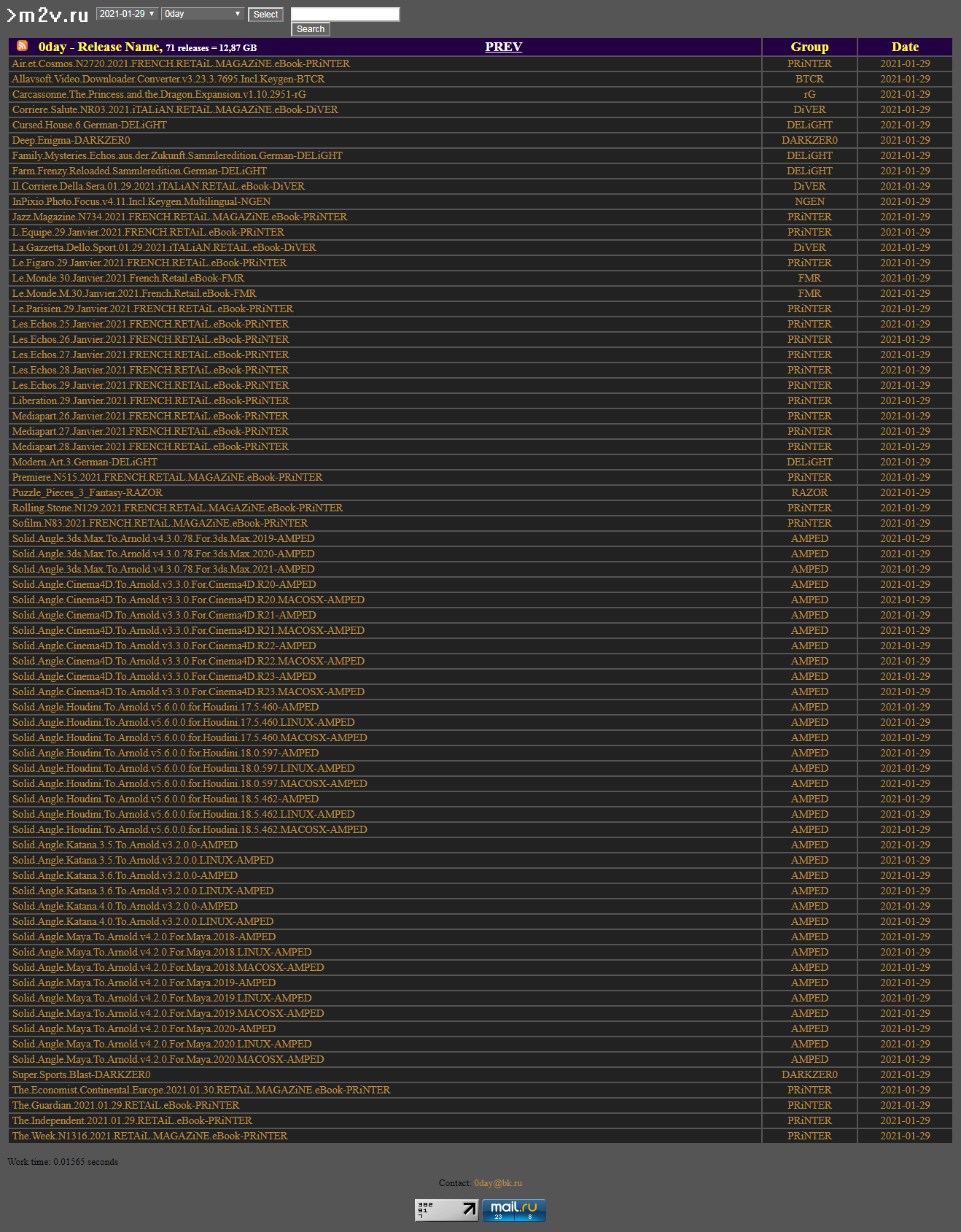Open The.Week.N1316.2021 magazine release
Image resolution: width=961 pixels, height=1232 pixels.
click(x=149, y=1136)
